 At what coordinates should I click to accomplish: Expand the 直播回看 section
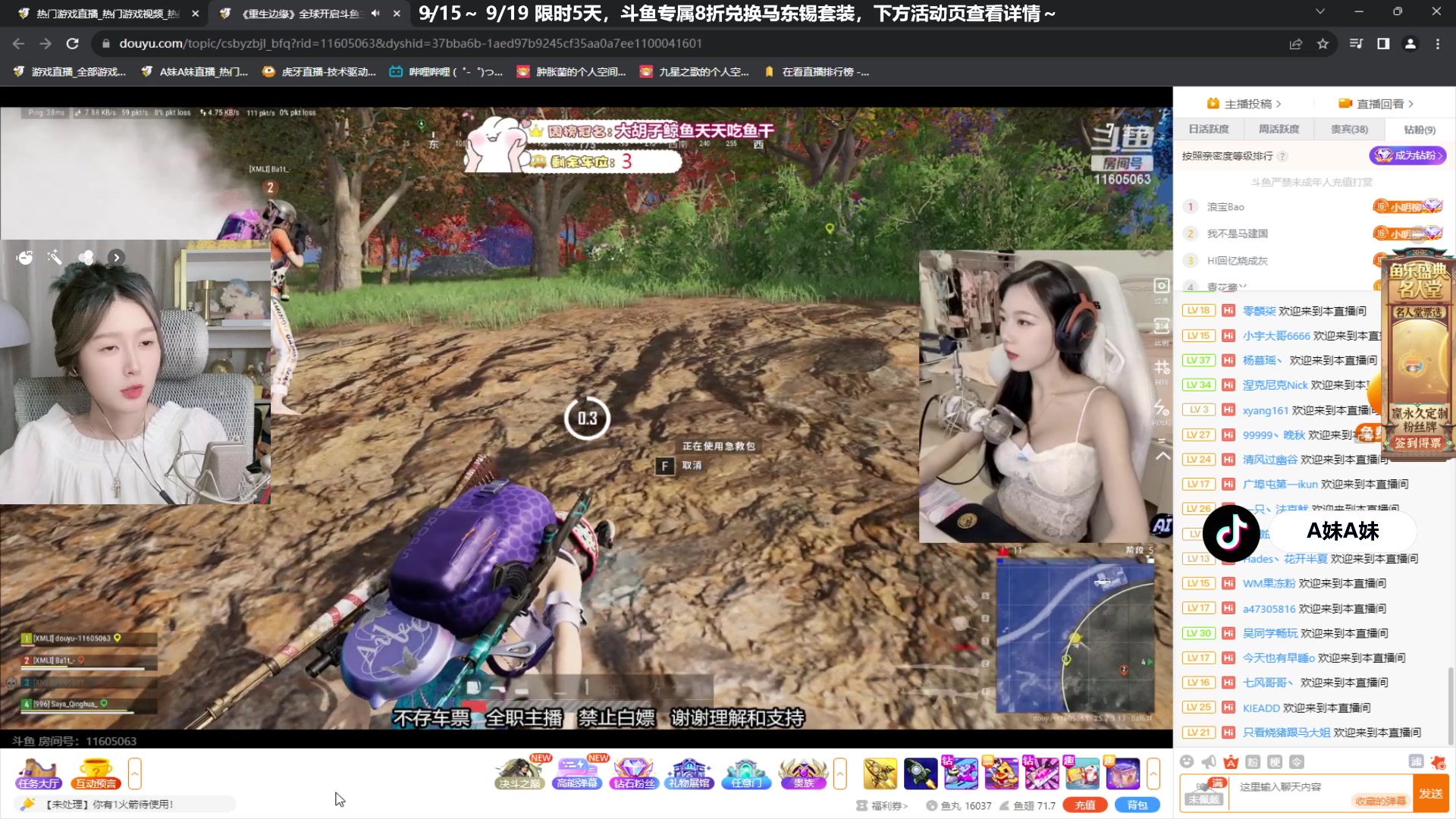tap(1376, 104)
